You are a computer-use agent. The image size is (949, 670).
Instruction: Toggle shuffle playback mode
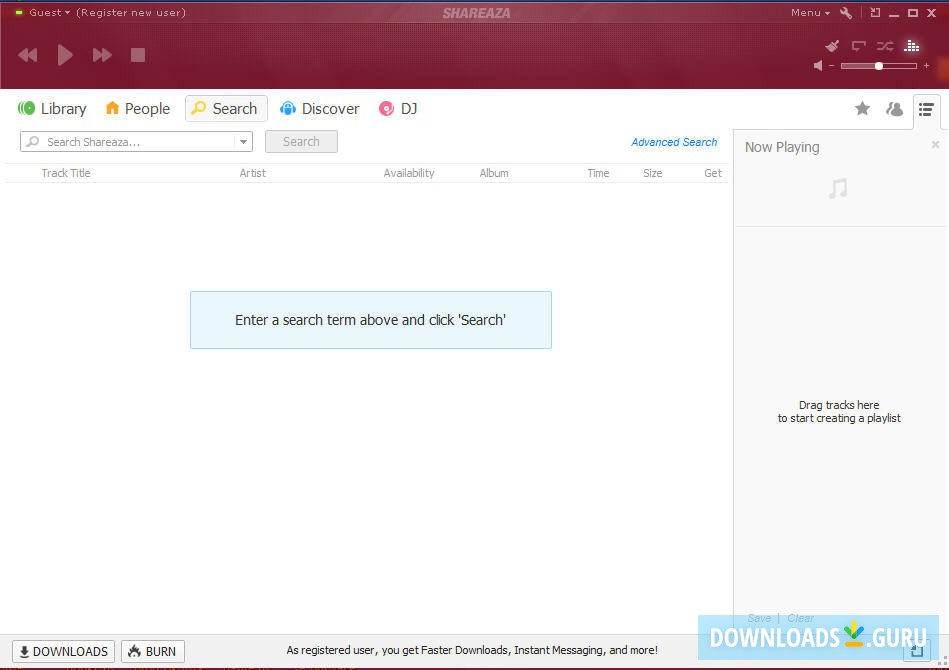pos(885,46)
